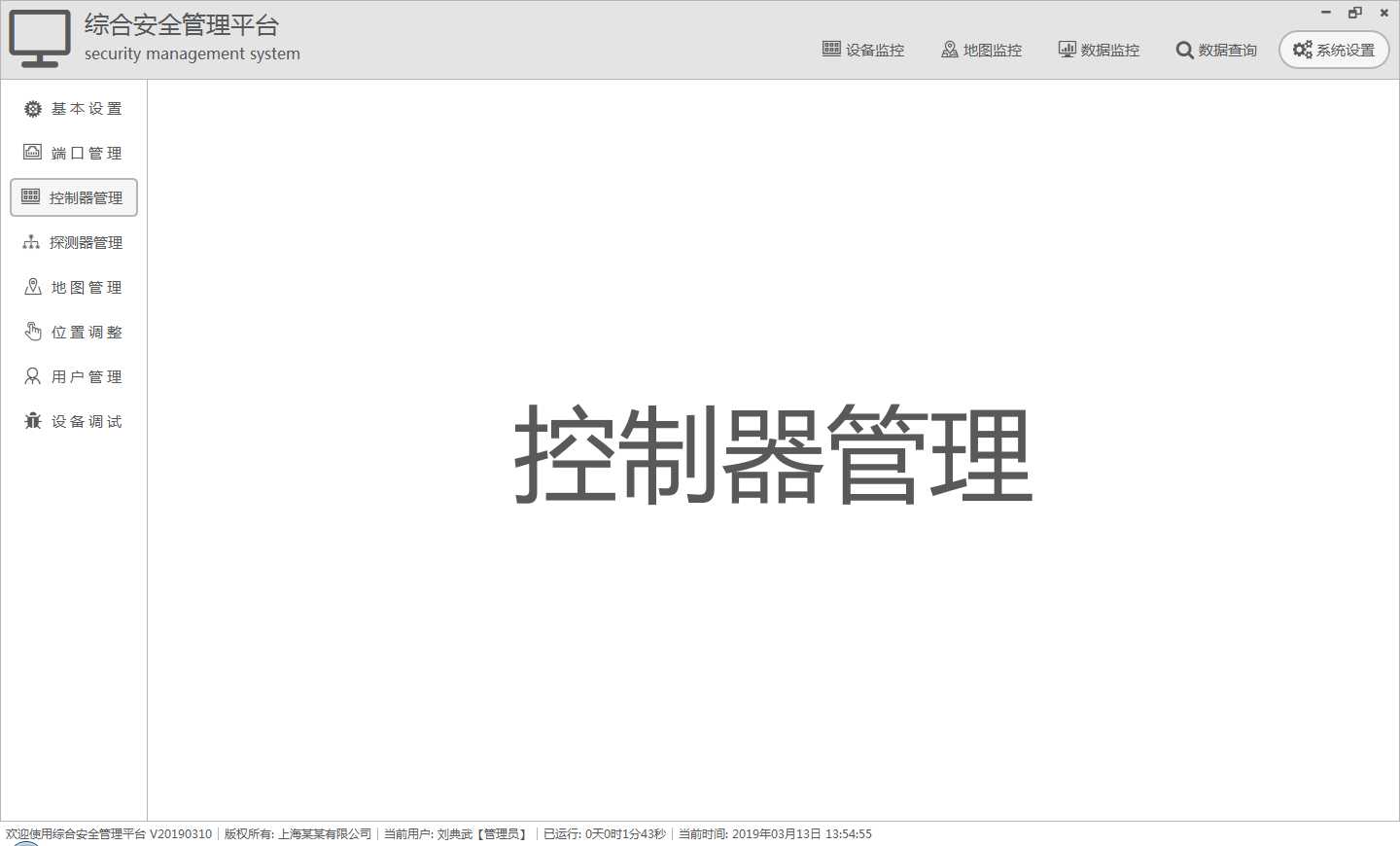Select 设备调试 in the sidebar
Image resolution: width=1400 pixels, height=846 pixels.
pos(74,421)
